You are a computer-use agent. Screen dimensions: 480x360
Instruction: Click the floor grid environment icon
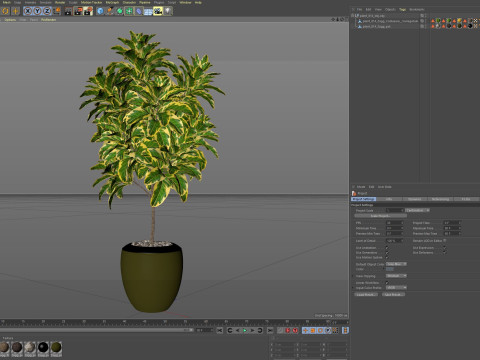coord(148,11)
